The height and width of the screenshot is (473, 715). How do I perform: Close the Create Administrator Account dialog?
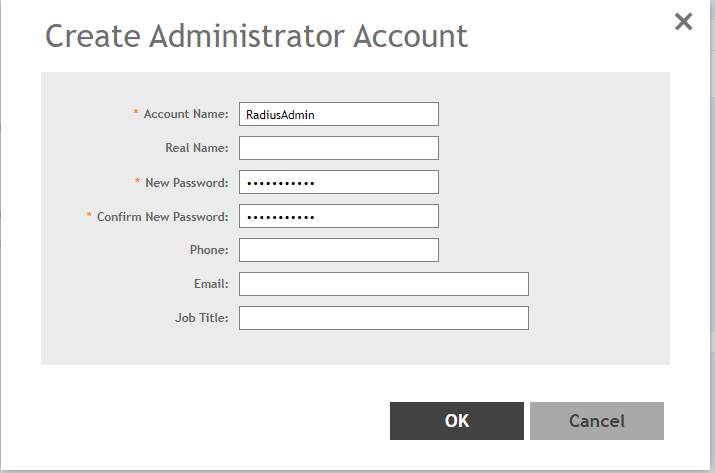click(x=683, y=21)
